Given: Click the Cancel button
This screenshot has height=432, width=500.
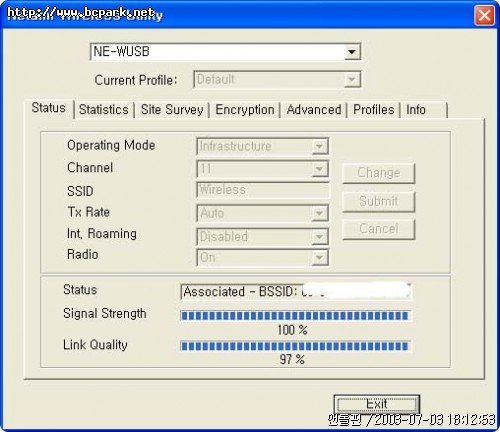Looking at the screenshot, I should (x=379, y=229).
